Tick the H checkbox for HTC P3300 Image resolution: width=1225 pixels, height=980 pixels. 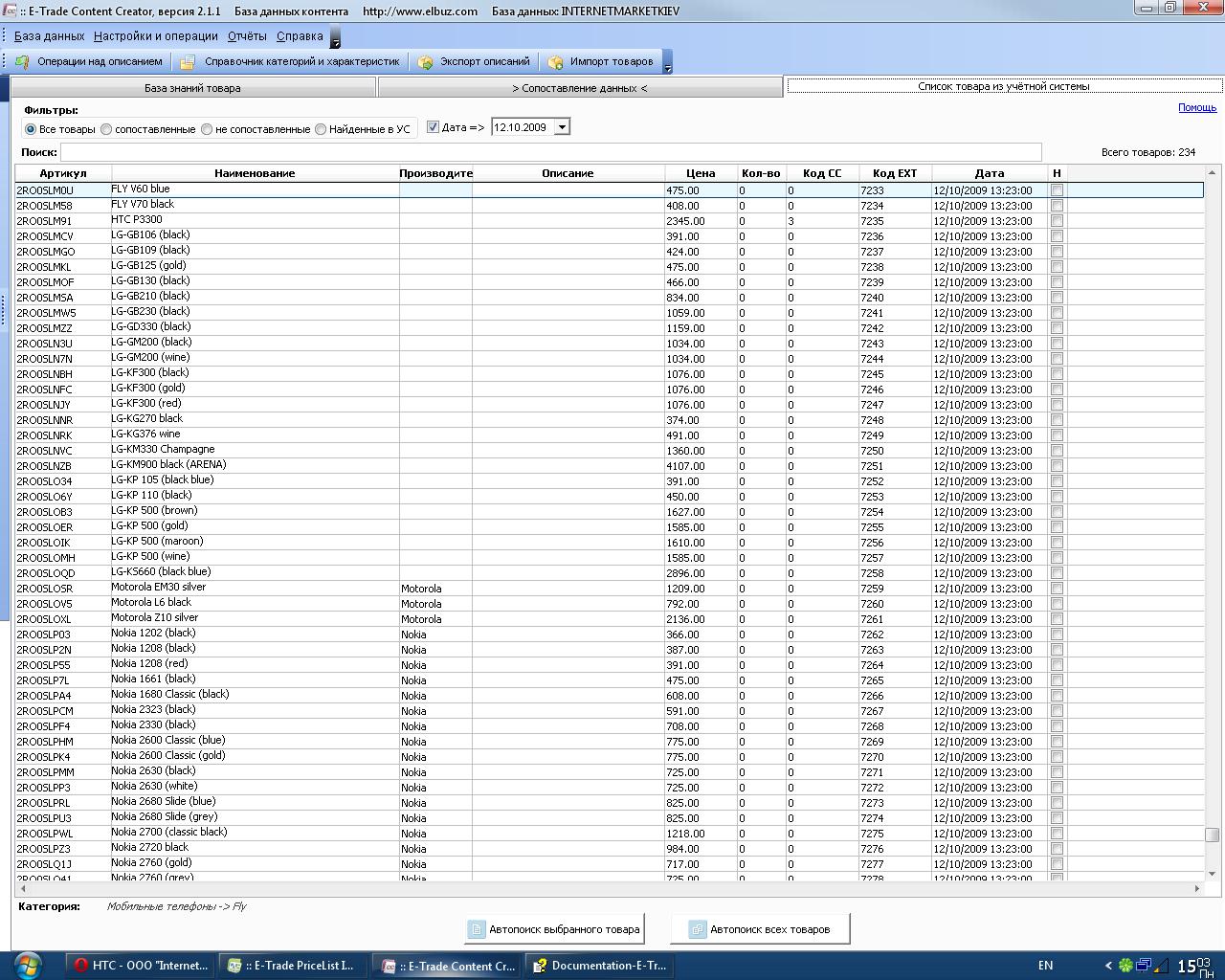1057,221
